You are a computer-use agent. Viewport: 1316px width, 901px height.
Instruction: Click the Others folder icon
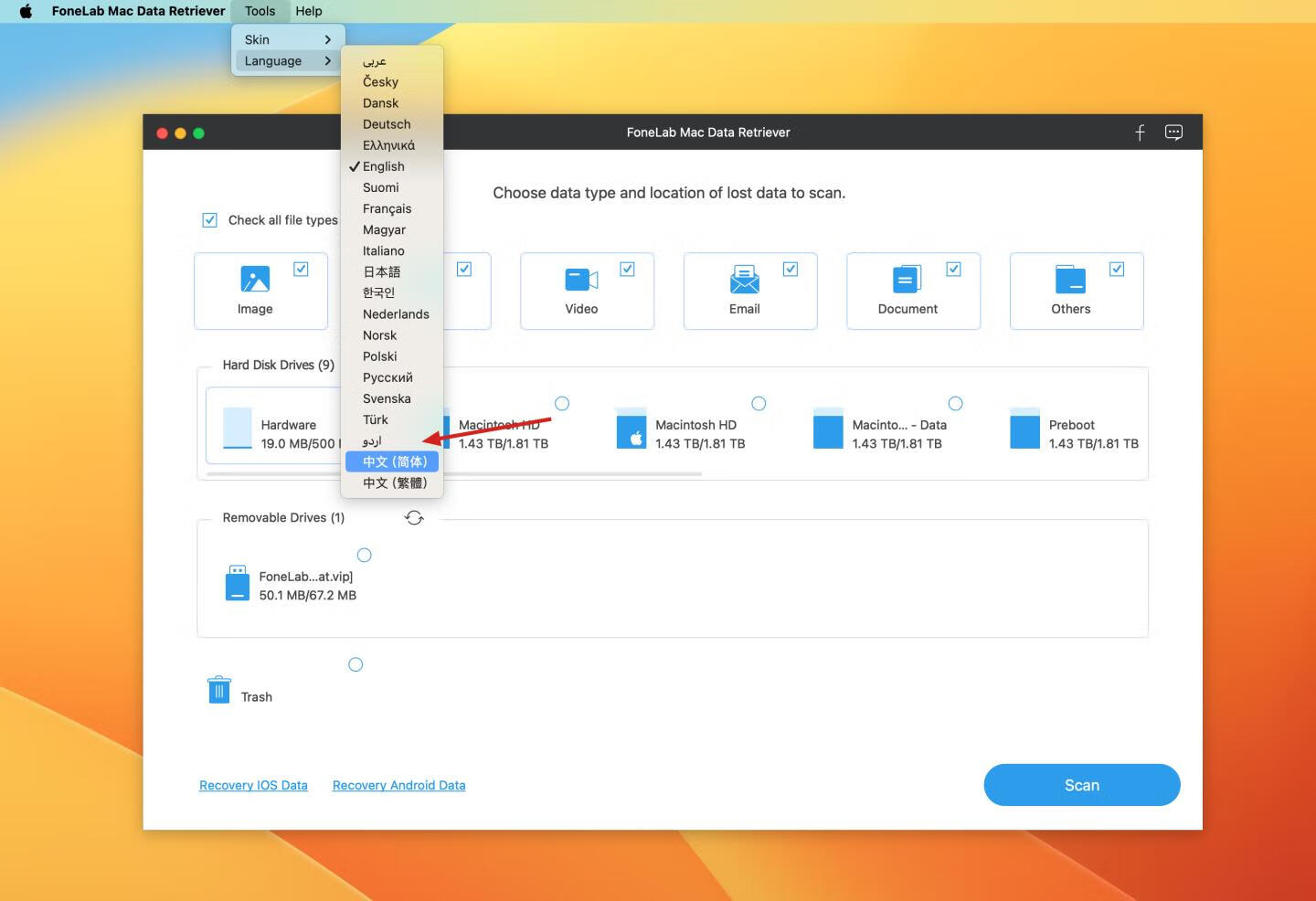point(1070,279)
